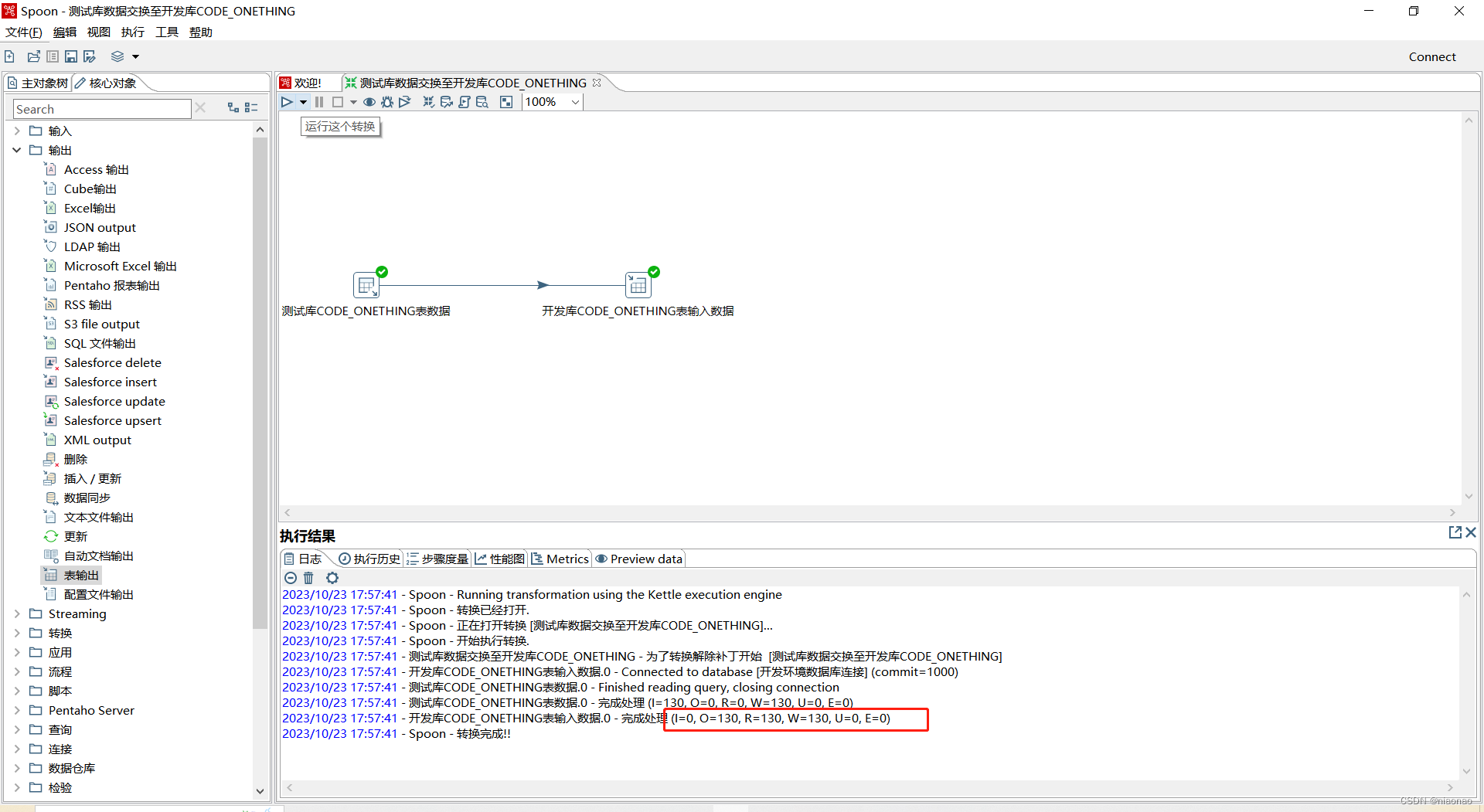Expand all tree items icon
The width and height of the screenshot is (1484, 812).
point(233,108)
